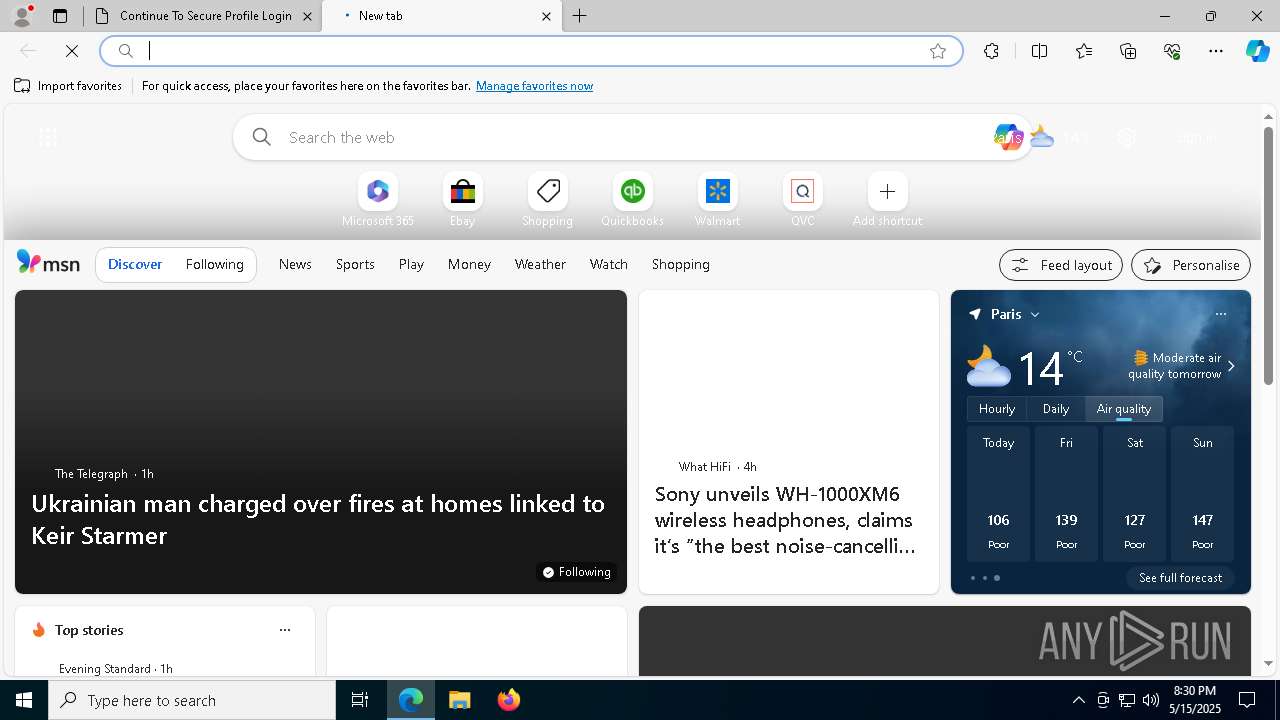Click the Copilot icon in the search box
Image resolution: width=1280 pixels, height=720 pixels.
point(1007,137)
